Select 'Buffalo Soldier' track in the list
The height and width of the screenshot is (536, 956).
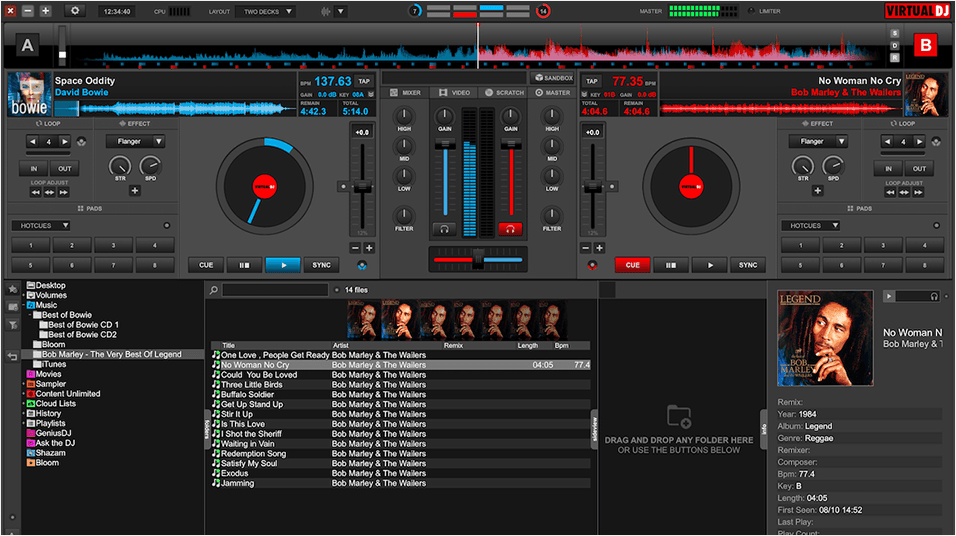coord(247,395)
